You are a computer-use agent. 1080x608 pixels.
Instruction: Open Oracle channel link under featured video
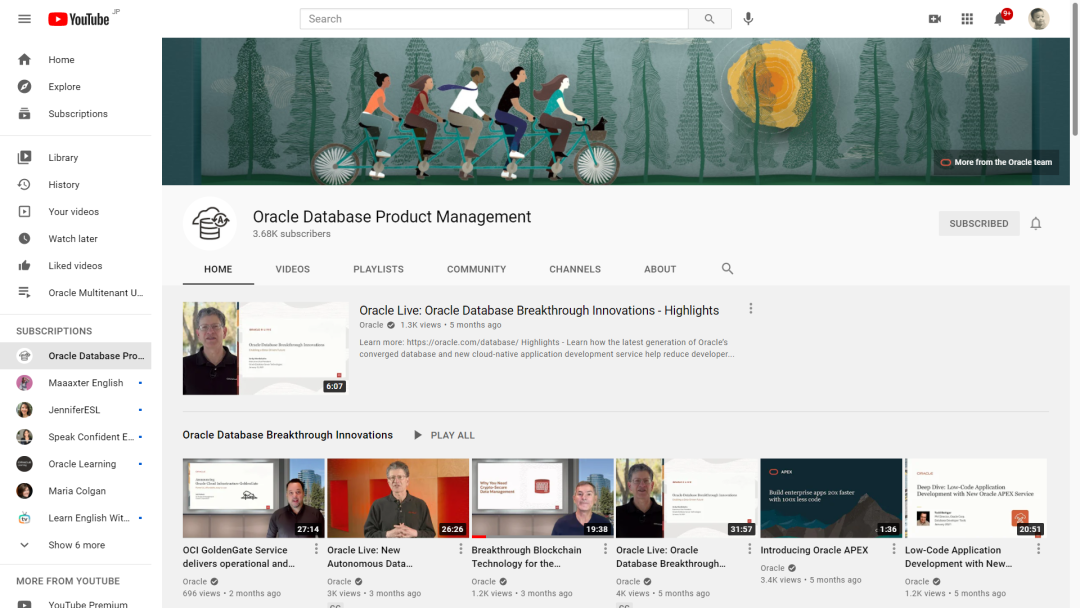tap(371, 325)
